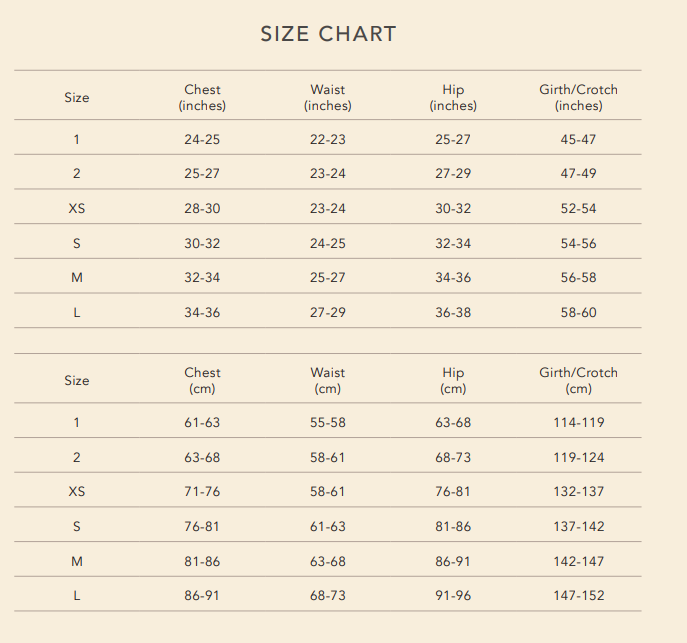Select the Chest (cm) column header
687x643 pixels.
pos(202,380)
